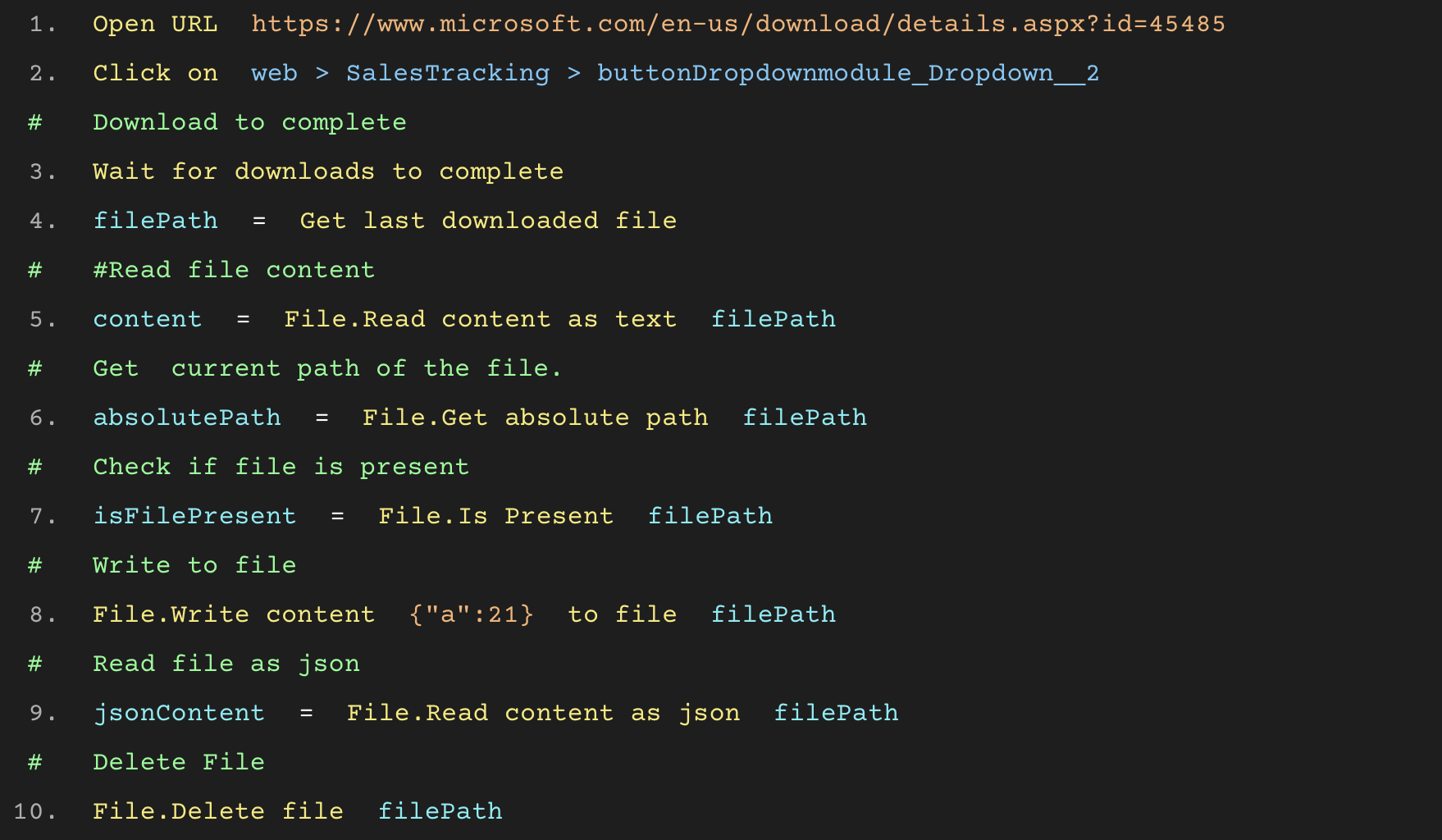Click 'File.Get absolute path' action
The height and width of the screenshot is (840, 1442).
click(535, 418)
